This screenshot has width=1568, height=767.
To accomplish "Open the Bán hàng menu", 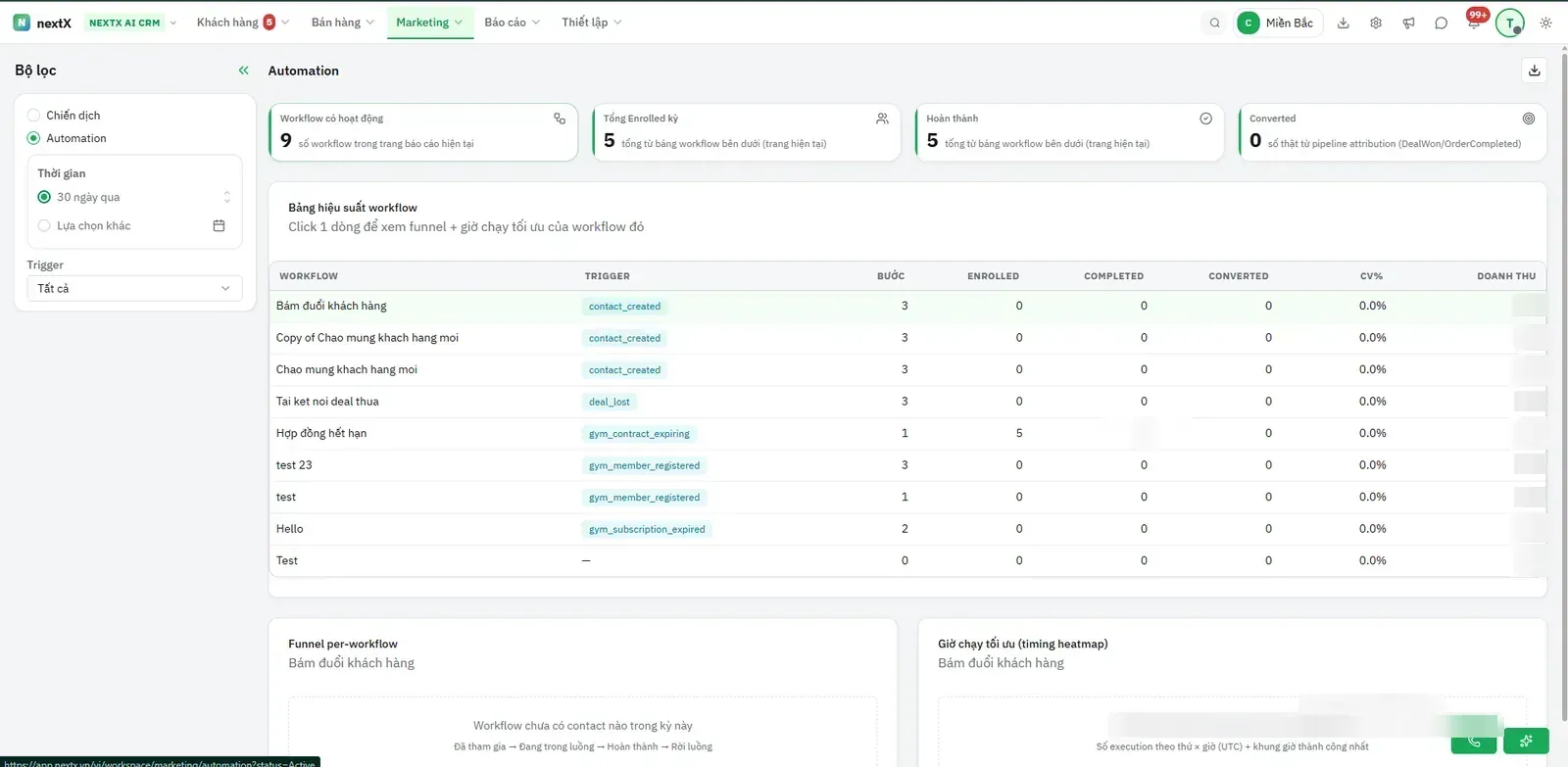I will click(x=342, y=23).
